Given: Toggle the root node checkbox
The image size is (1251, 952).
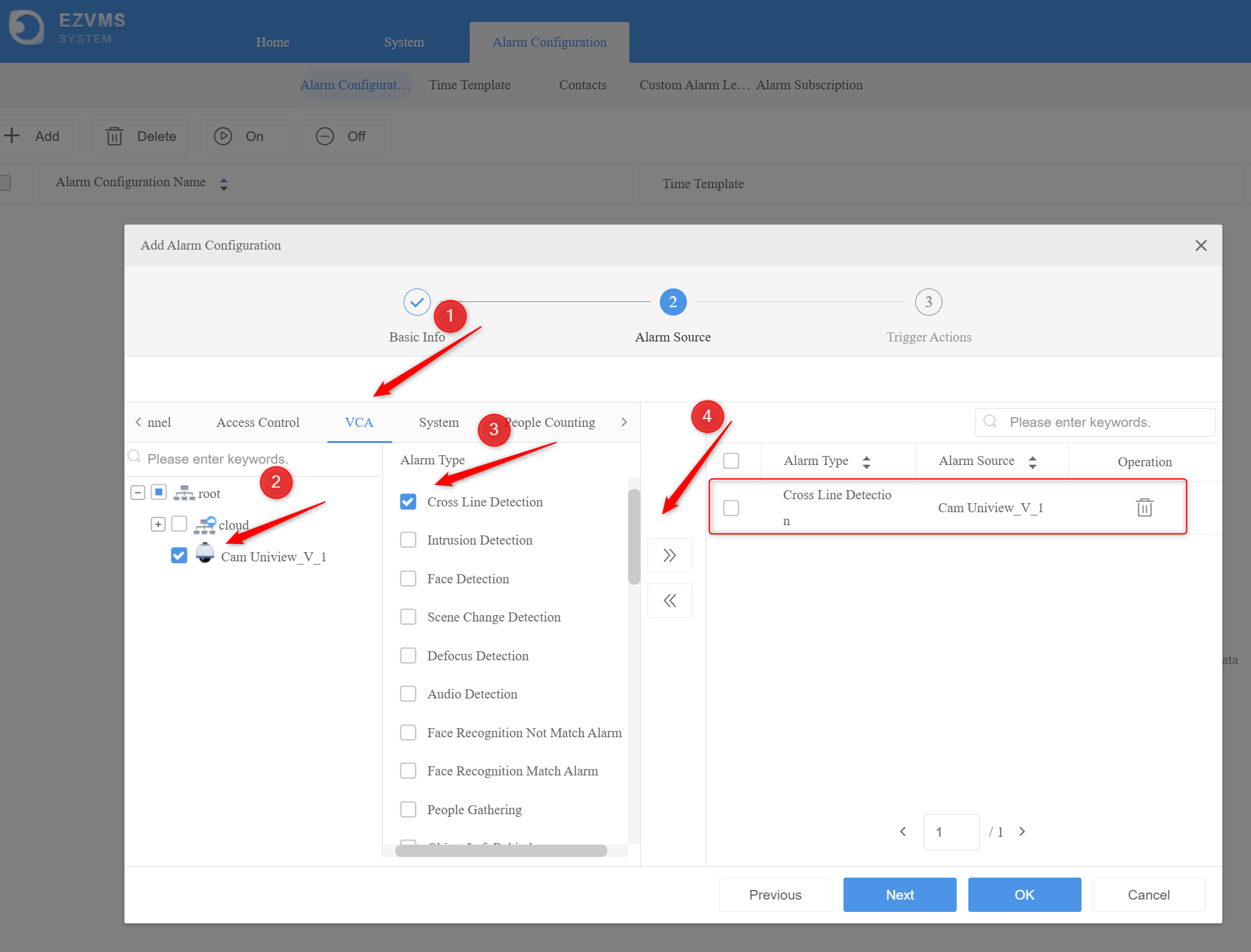Looking at the screenshot, I should pos(159,492).
